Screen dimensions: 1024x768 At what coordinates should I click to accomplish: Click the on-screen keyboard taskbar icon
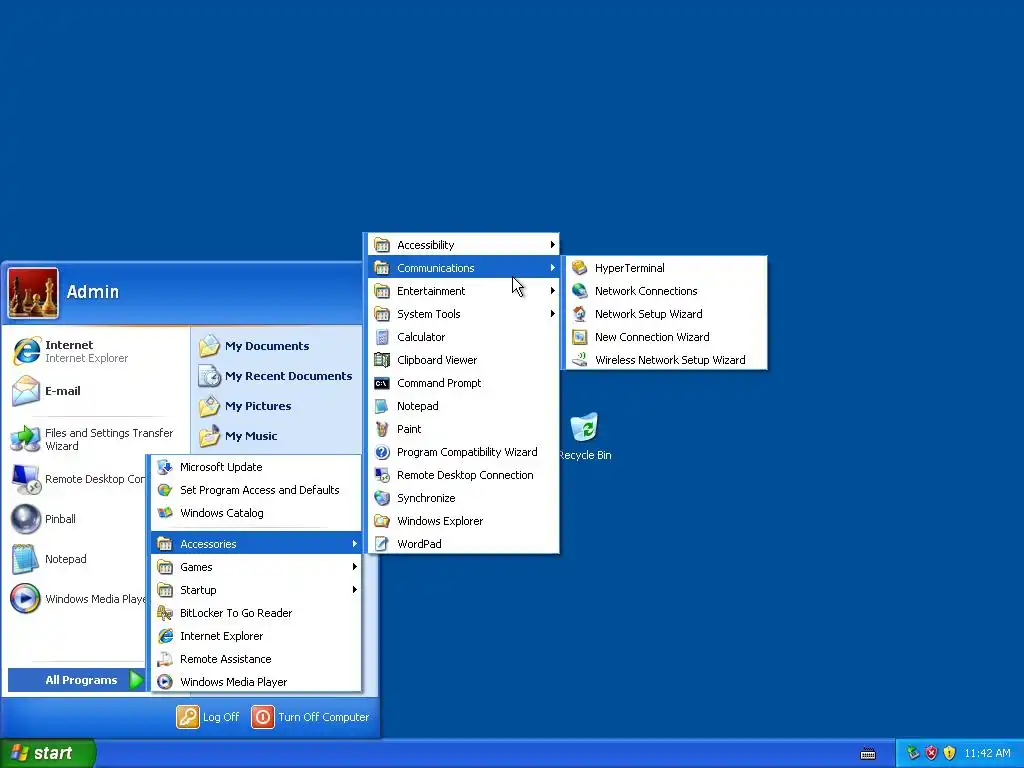click(x=868, y=754)
